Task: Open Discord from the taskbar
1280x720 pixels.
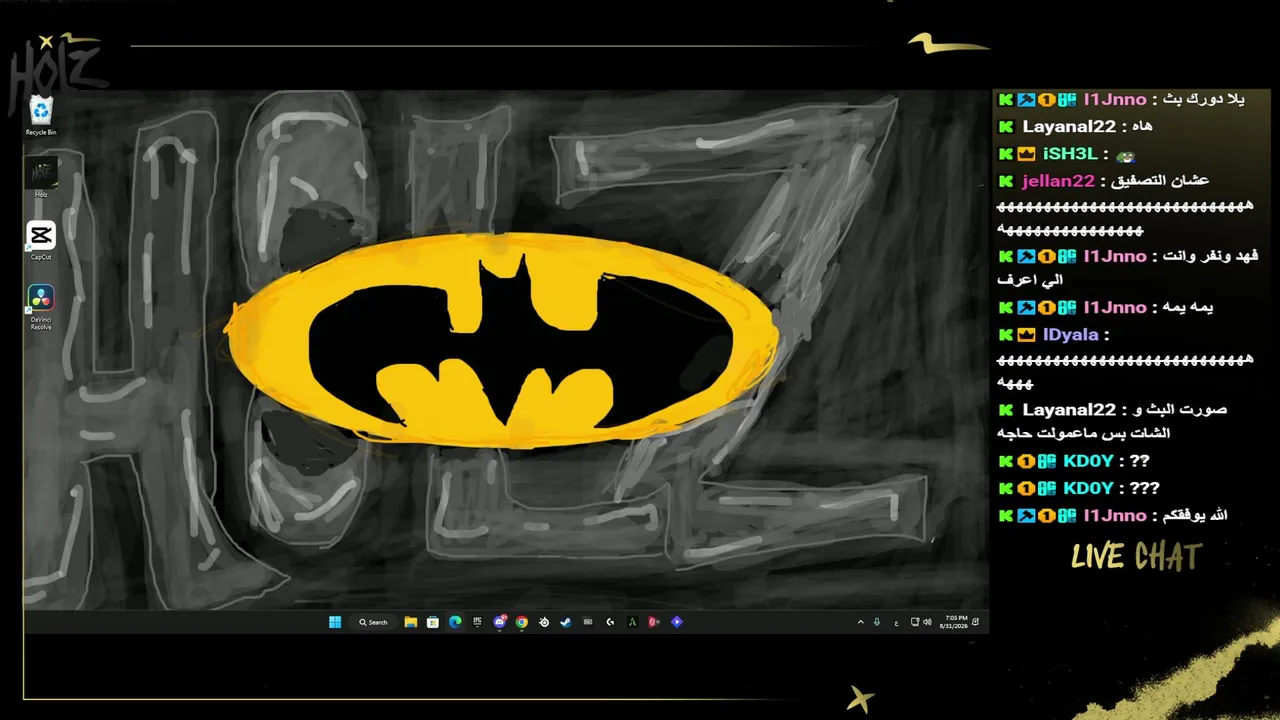Action: click(x=500, y=622)
